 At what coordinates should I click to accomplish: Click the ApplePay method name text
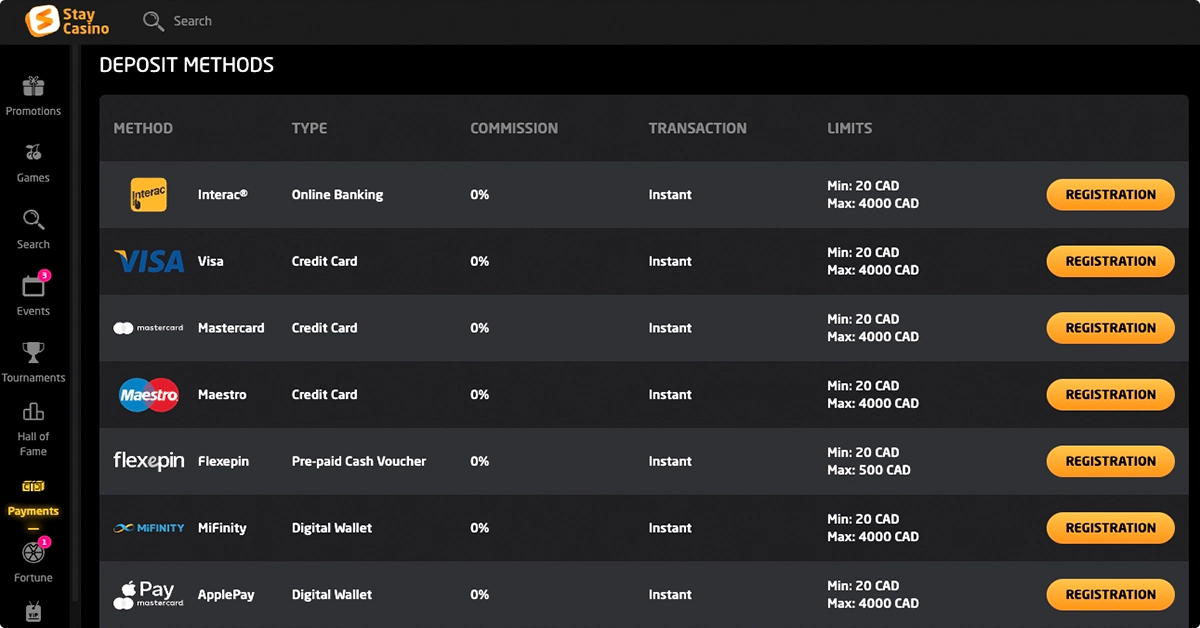click(226, 595)
